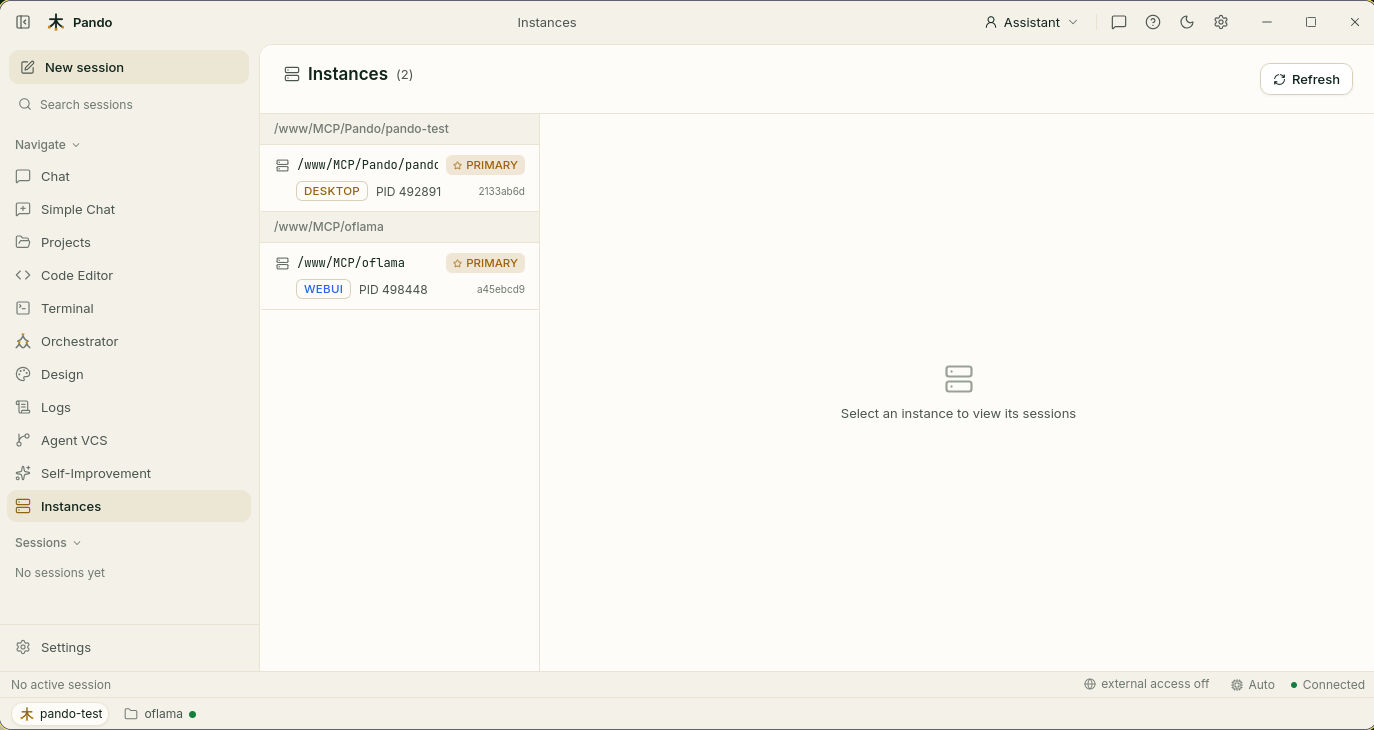Click the PRIMARY badge on the oflama instance
This screenshot has width=1374, height=730.
(x=485, y=263)
